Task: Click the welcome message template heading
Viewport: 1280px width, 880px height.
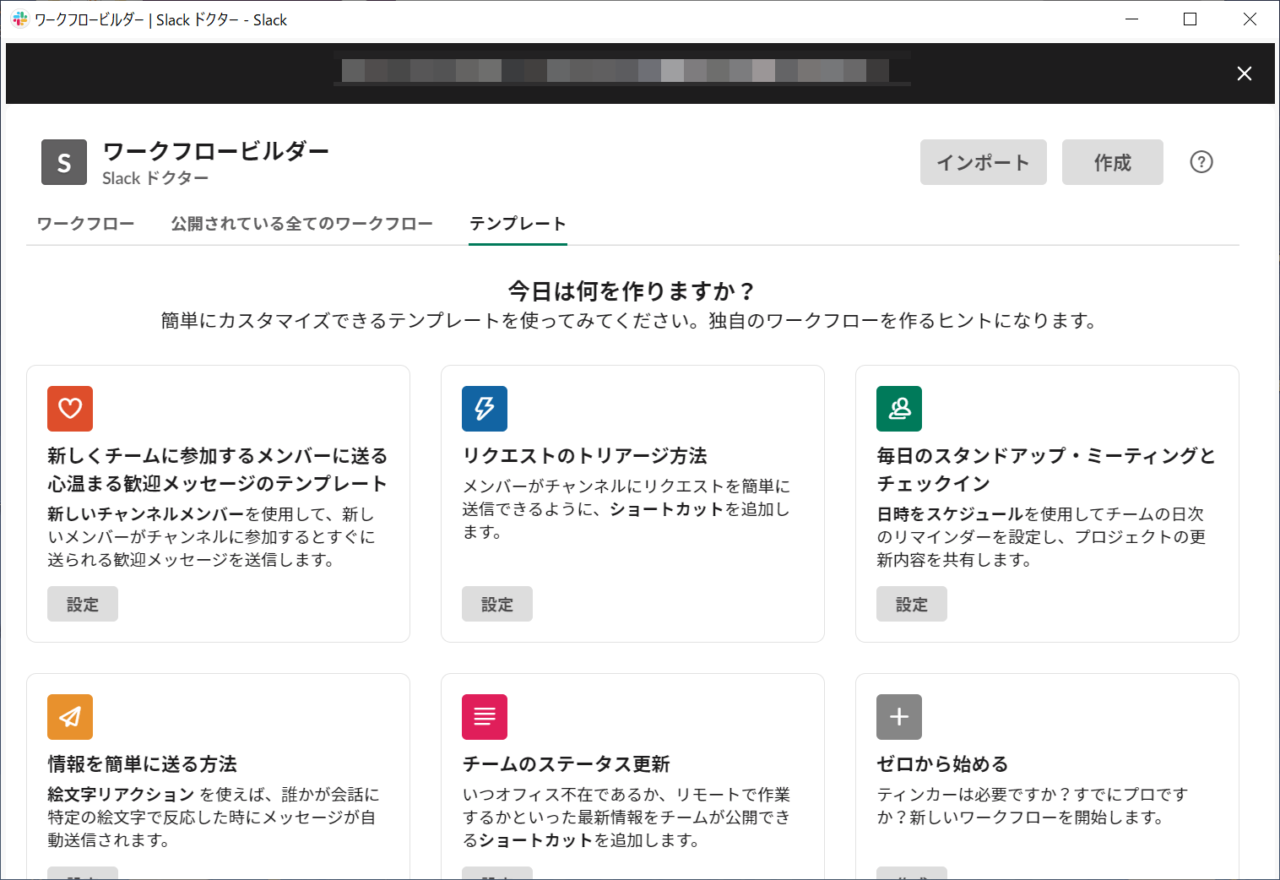Action: pyautogui.click(x=218, y=470)
